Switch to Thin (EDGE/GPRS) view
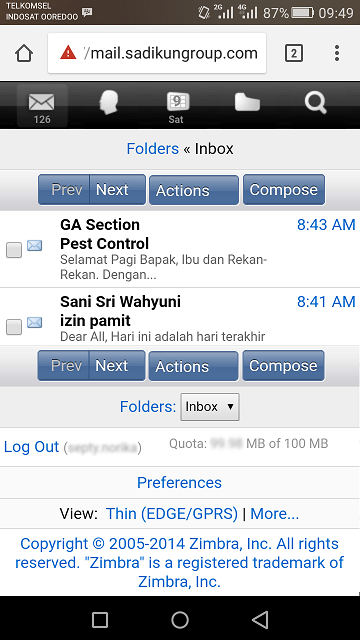 tap(172, 513)
